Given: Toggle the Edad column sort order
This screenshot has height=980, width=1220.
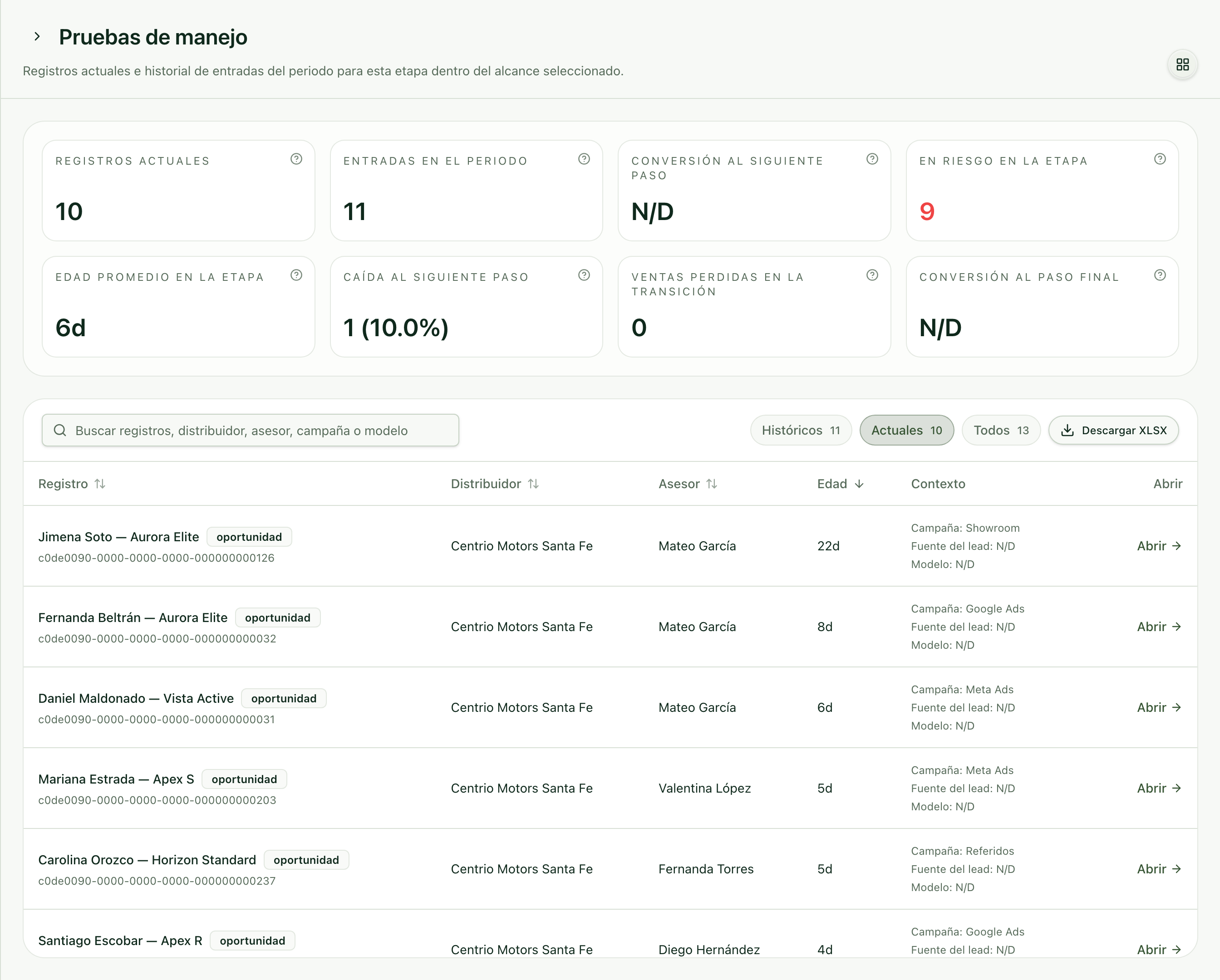Looking at the screenshot, I should pyautogui.click(x=840, y=484).
